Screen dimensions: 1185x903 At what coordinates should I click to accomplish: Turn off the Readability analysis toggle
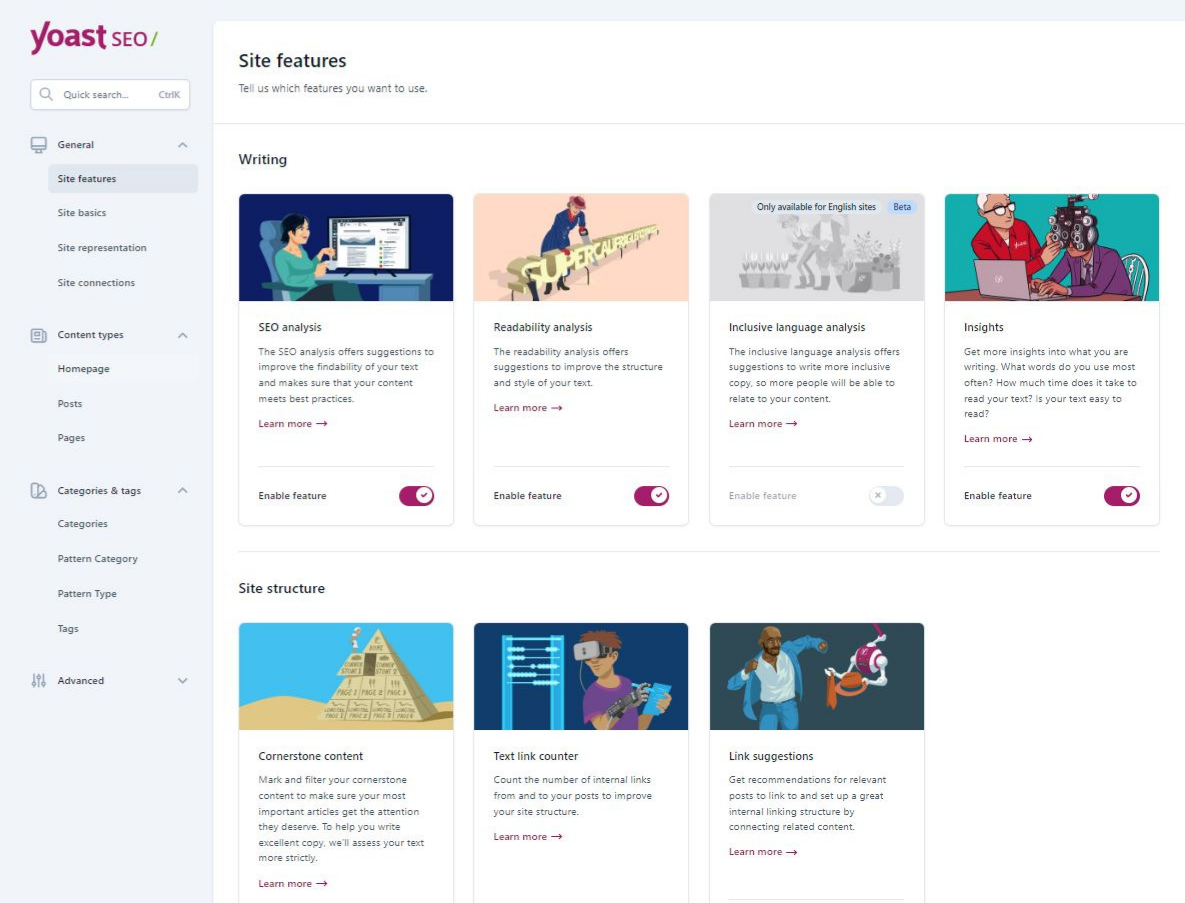[651, 496]
